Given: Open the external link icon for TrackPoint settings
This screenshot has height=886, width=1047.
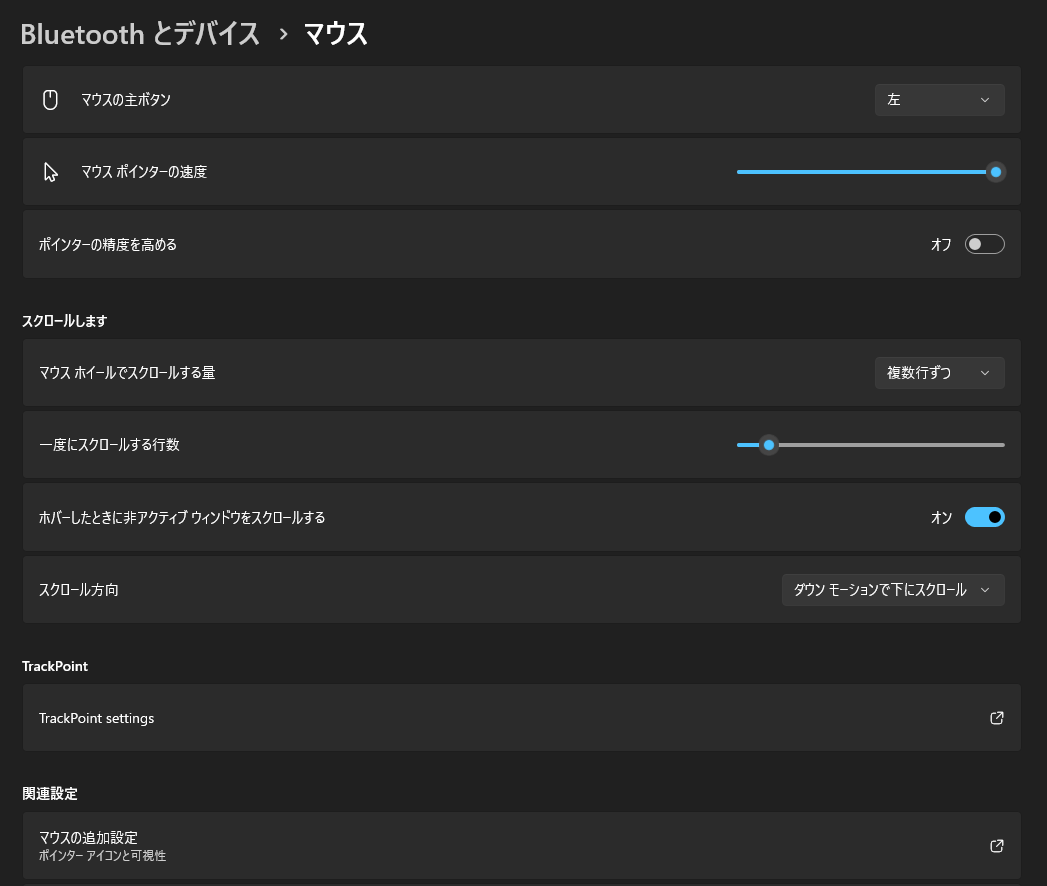Looking at the screenshot, I should click(x=996, y=718).
